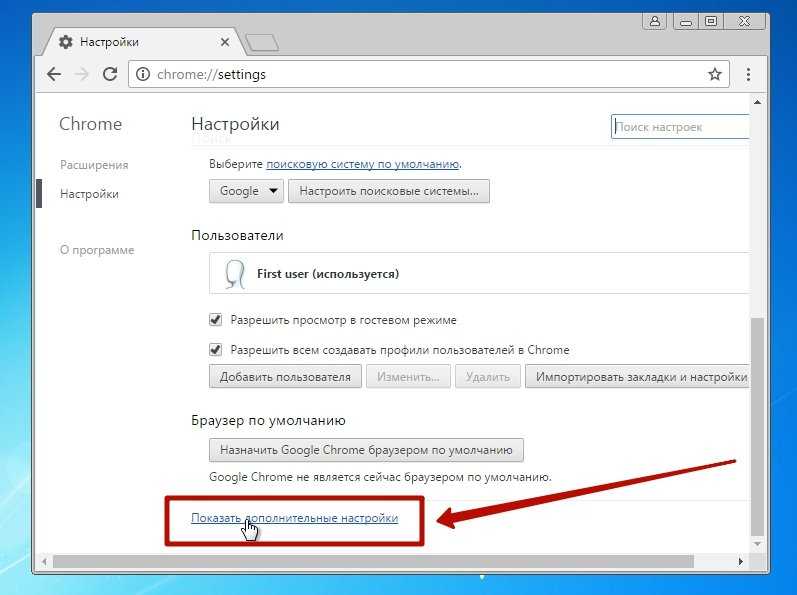Click the First user avatar icon
Viewport: 797px width, 595px height.
[234, 274]
